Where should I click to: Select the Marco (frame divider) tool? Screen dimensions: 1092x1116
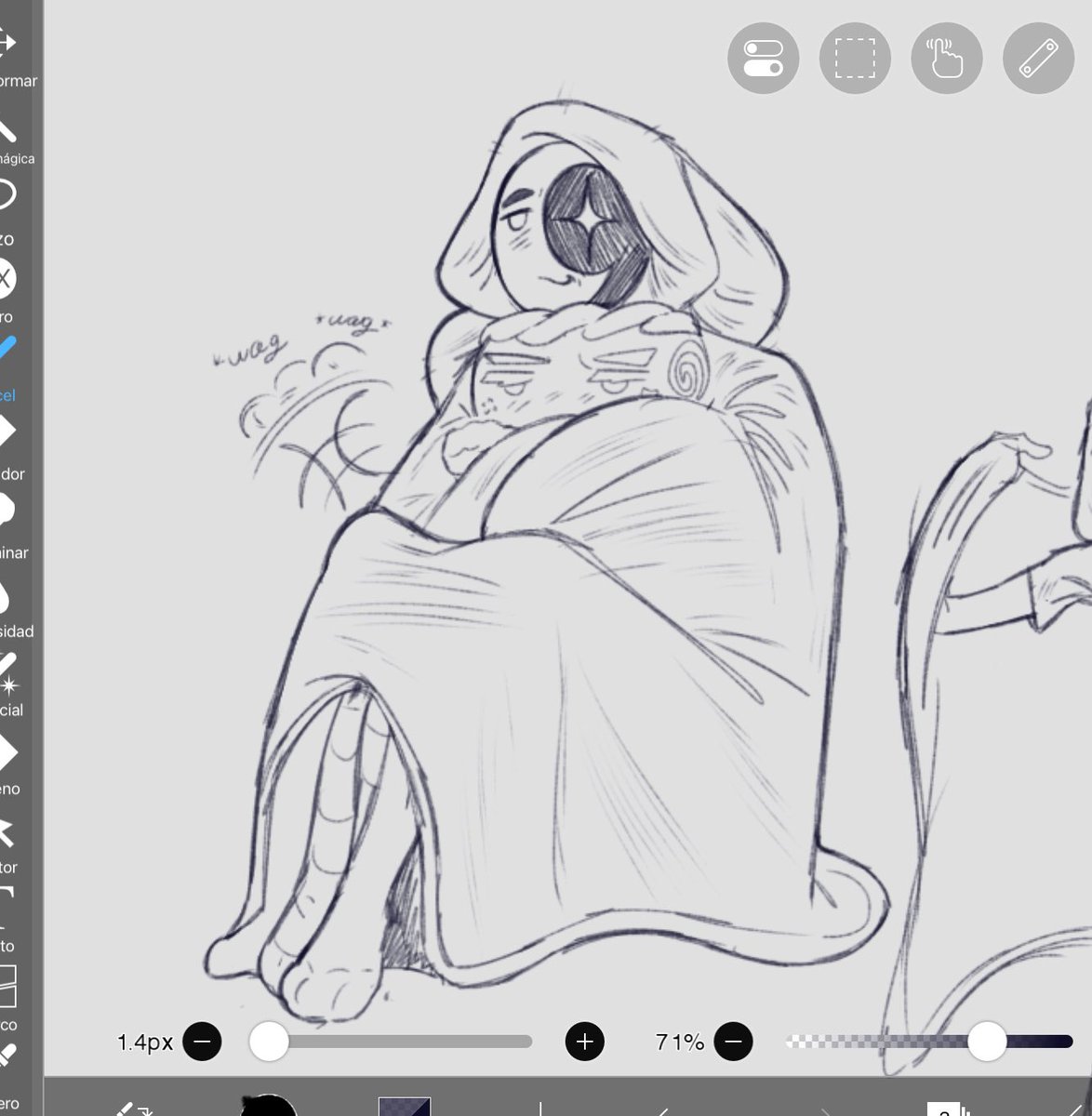click(x=7, y=998)
